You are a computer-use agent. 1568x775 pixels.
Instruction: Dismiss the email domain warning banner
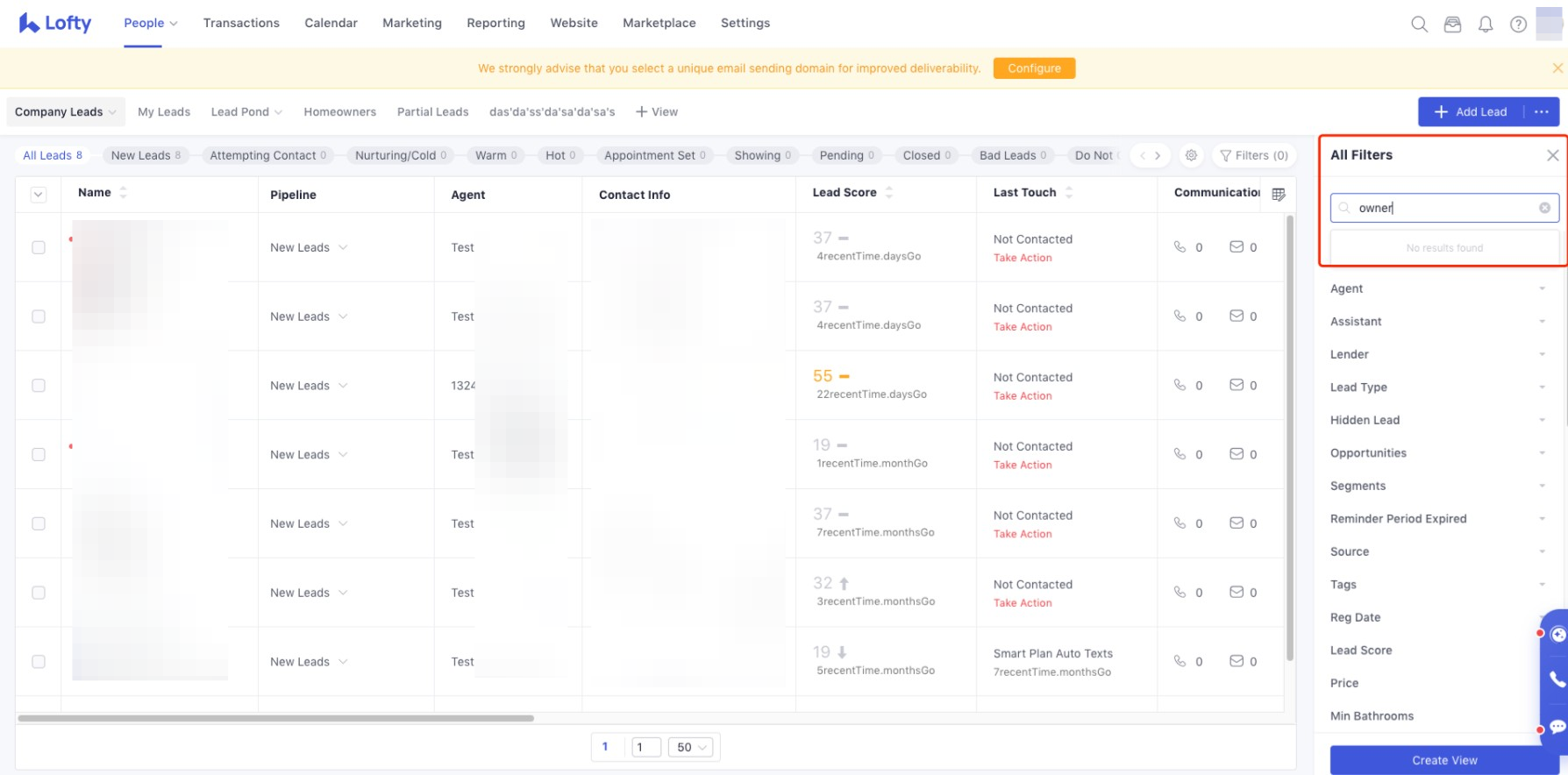(1557, 68)
